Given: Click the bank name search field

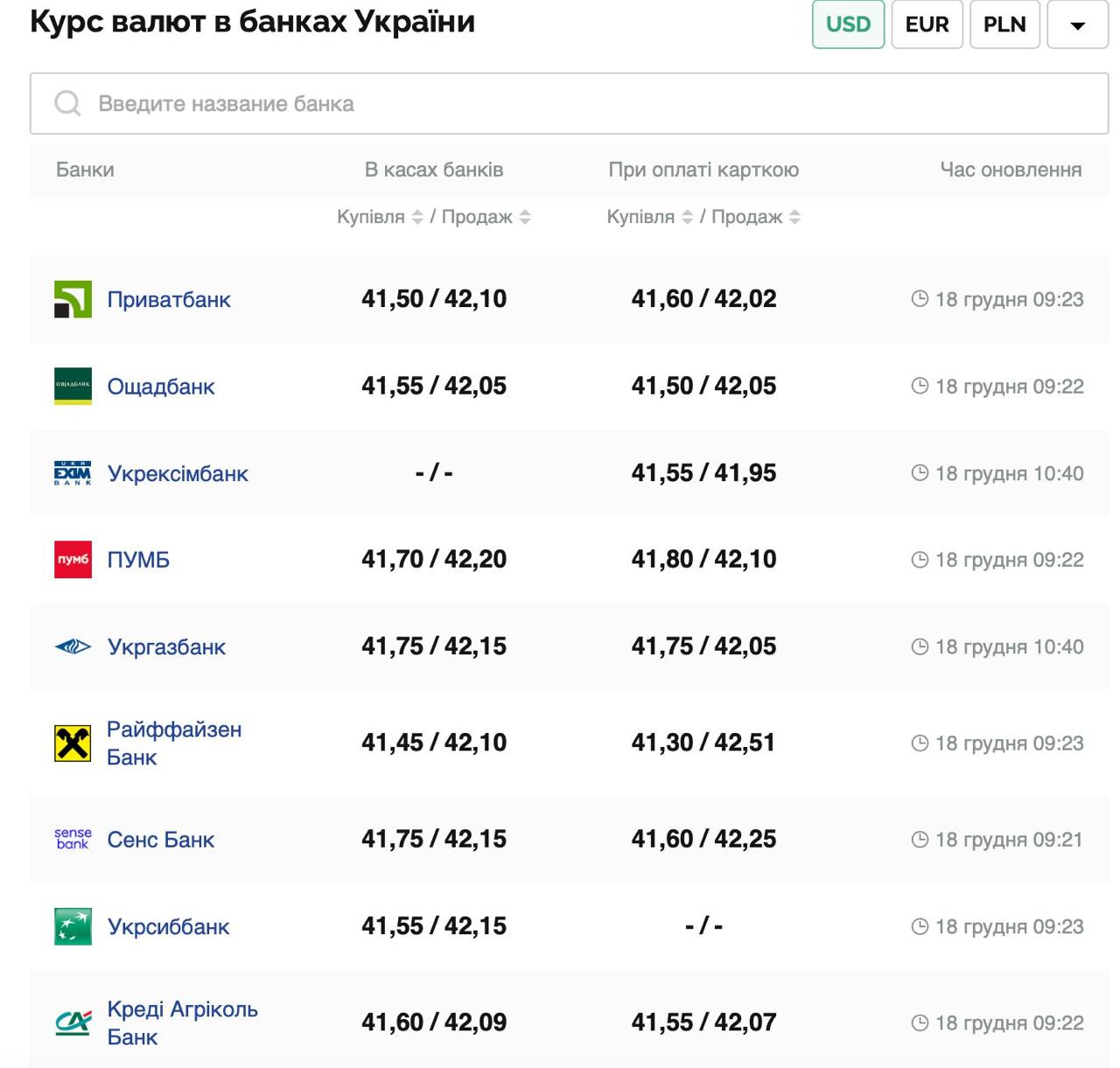Looking at the screenshot, I should click(569, 103).
